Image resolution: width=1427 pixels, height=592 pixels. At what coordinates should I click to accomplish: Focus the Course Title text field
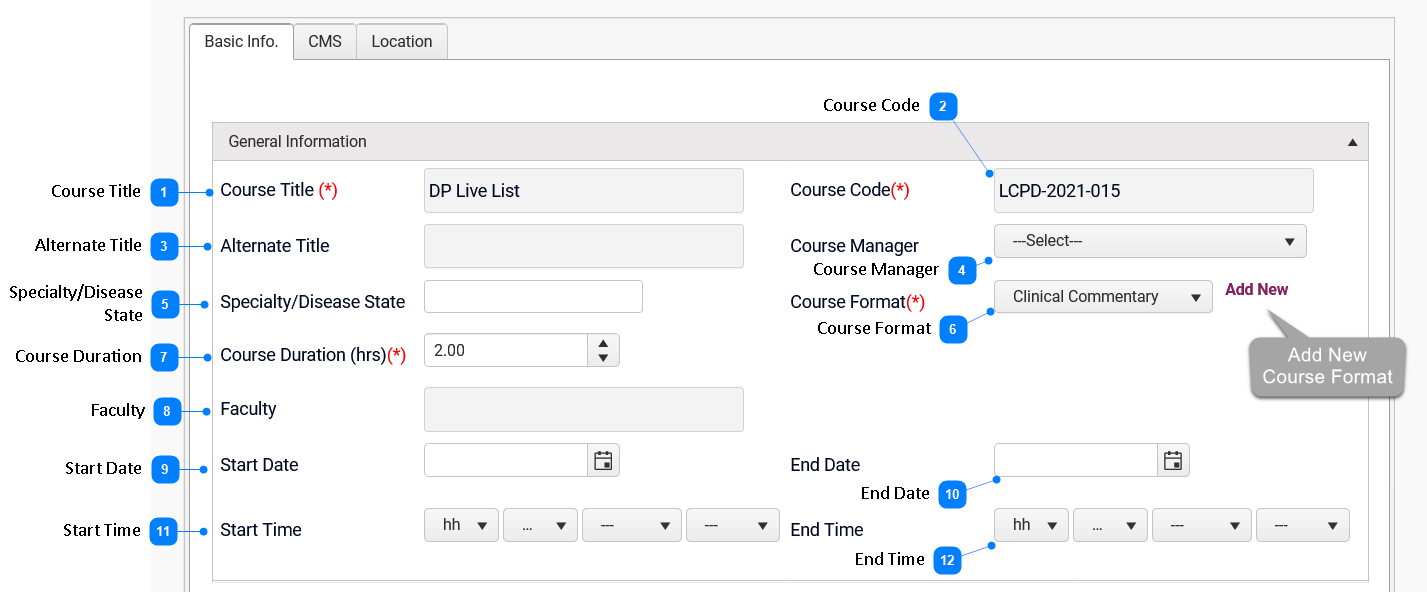coord(583,191)
